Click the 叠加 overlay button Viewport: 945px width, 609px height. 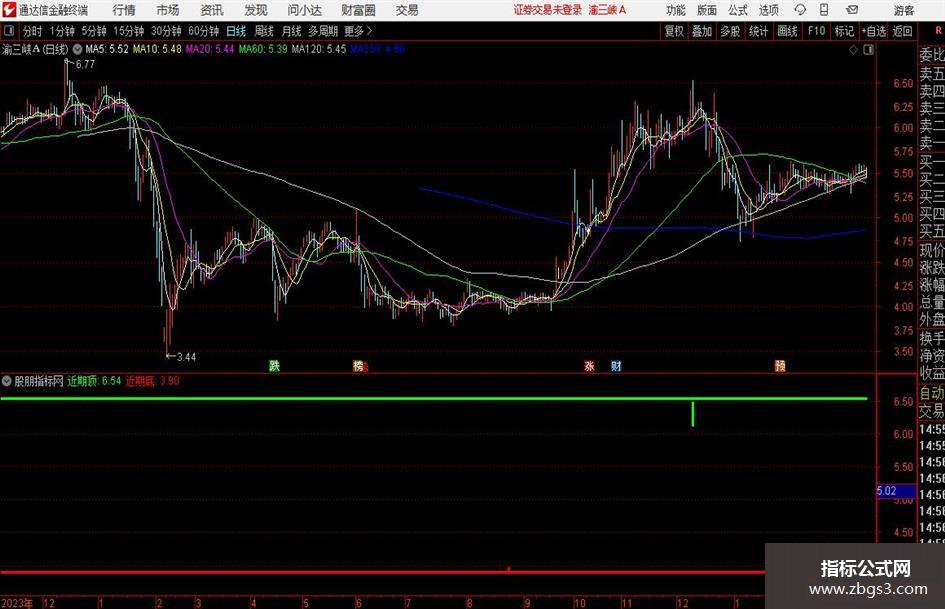702,31
